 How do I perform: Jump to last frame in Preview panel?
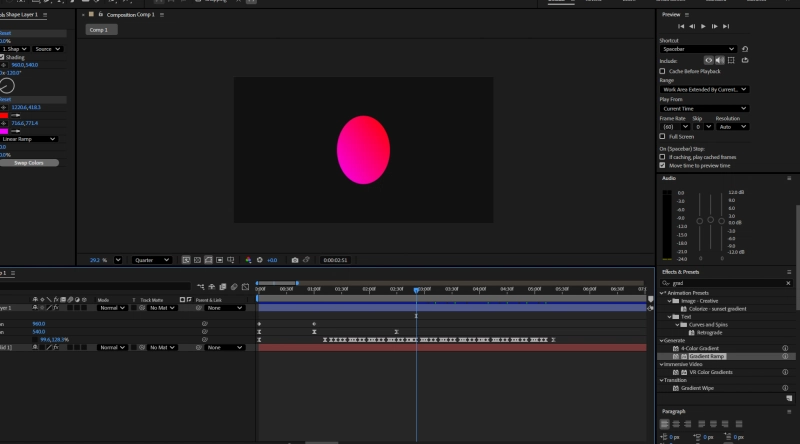click(x=727, y=26)
